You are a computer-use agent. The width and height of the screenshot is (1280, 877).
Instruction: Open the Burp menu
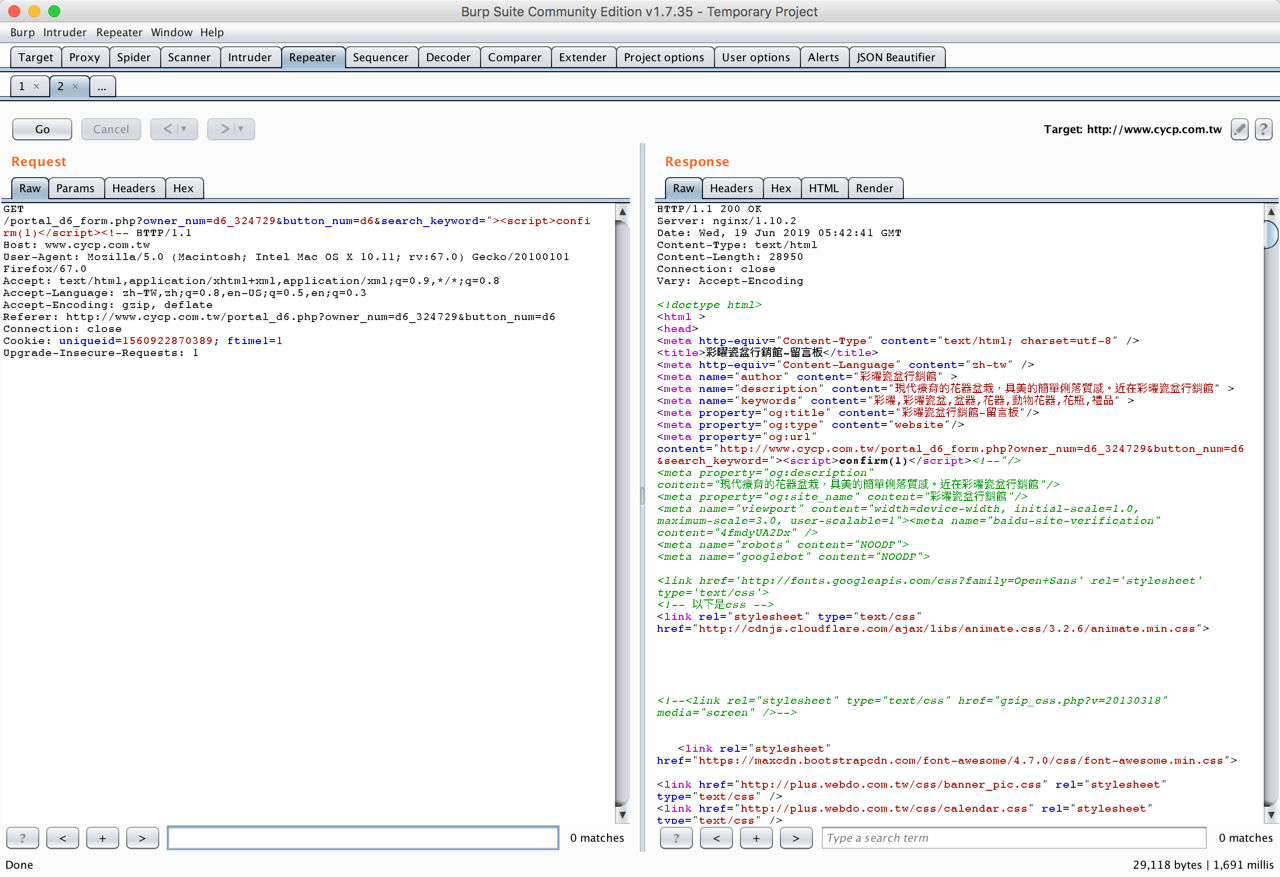point(22,32)
